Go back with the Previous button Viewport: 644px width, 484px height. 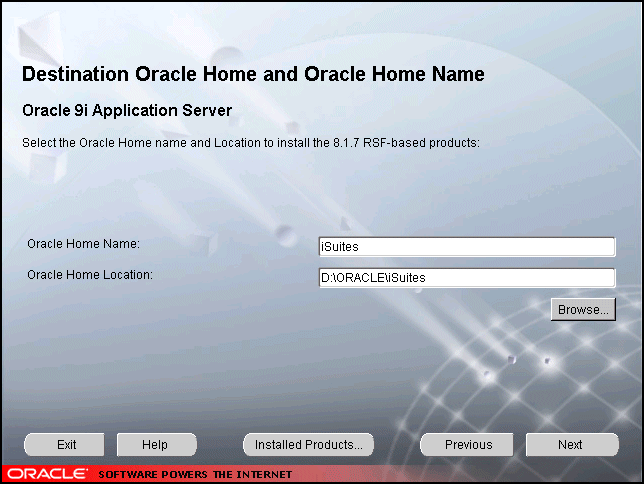point(467,445)
